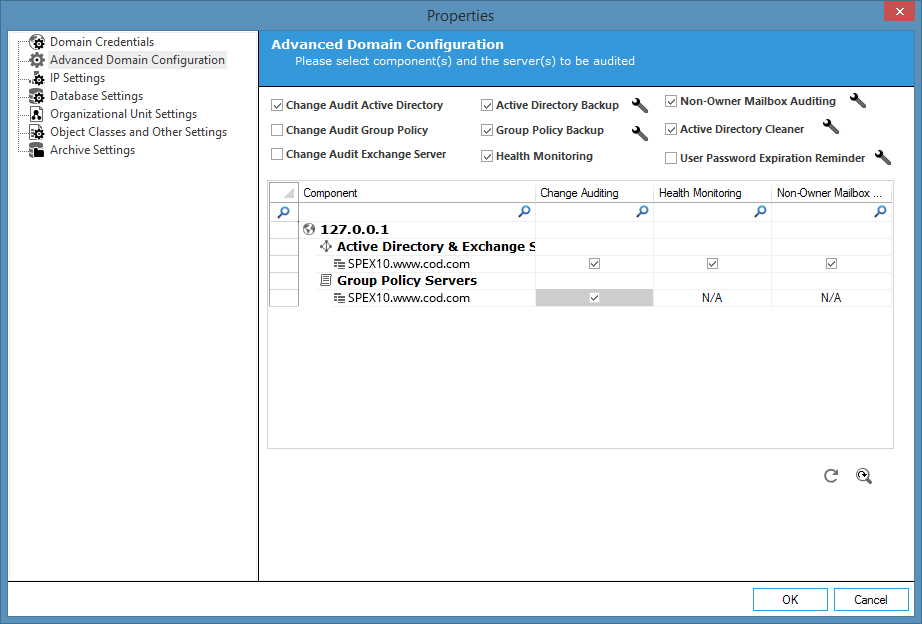Viewport: 922px width, 624px height.
Task: Click the Cancel button
Action: click(871, 600)
